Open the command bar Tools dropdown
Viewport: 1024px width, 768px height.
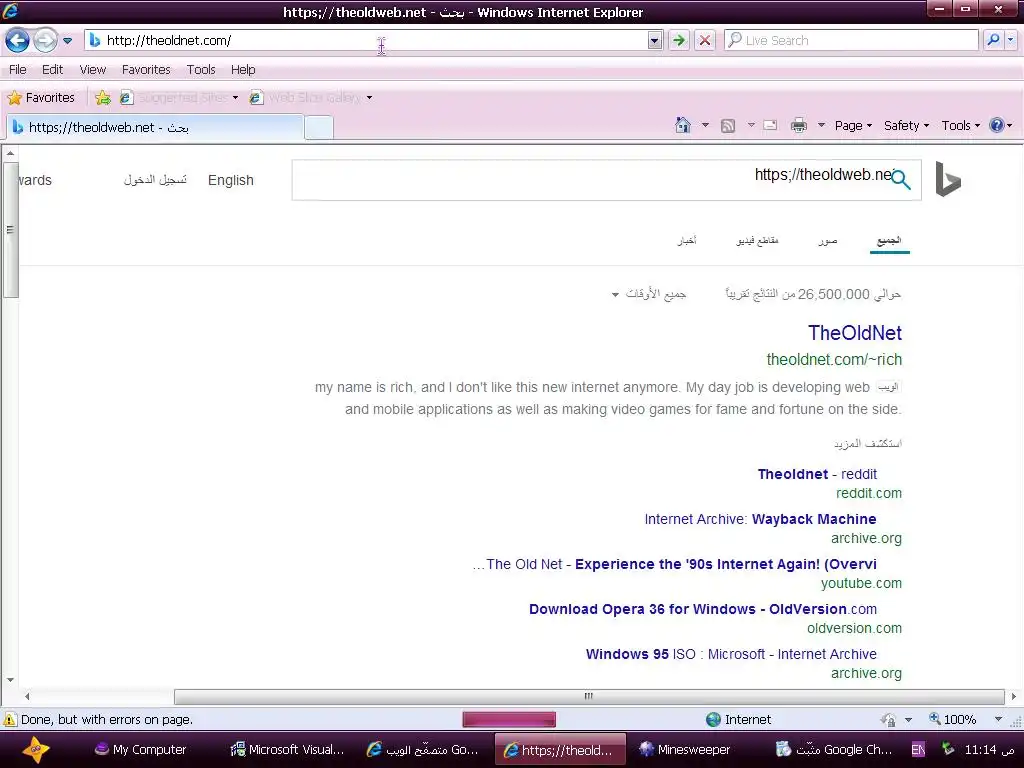pyautogui.click(x=961, y=125)
